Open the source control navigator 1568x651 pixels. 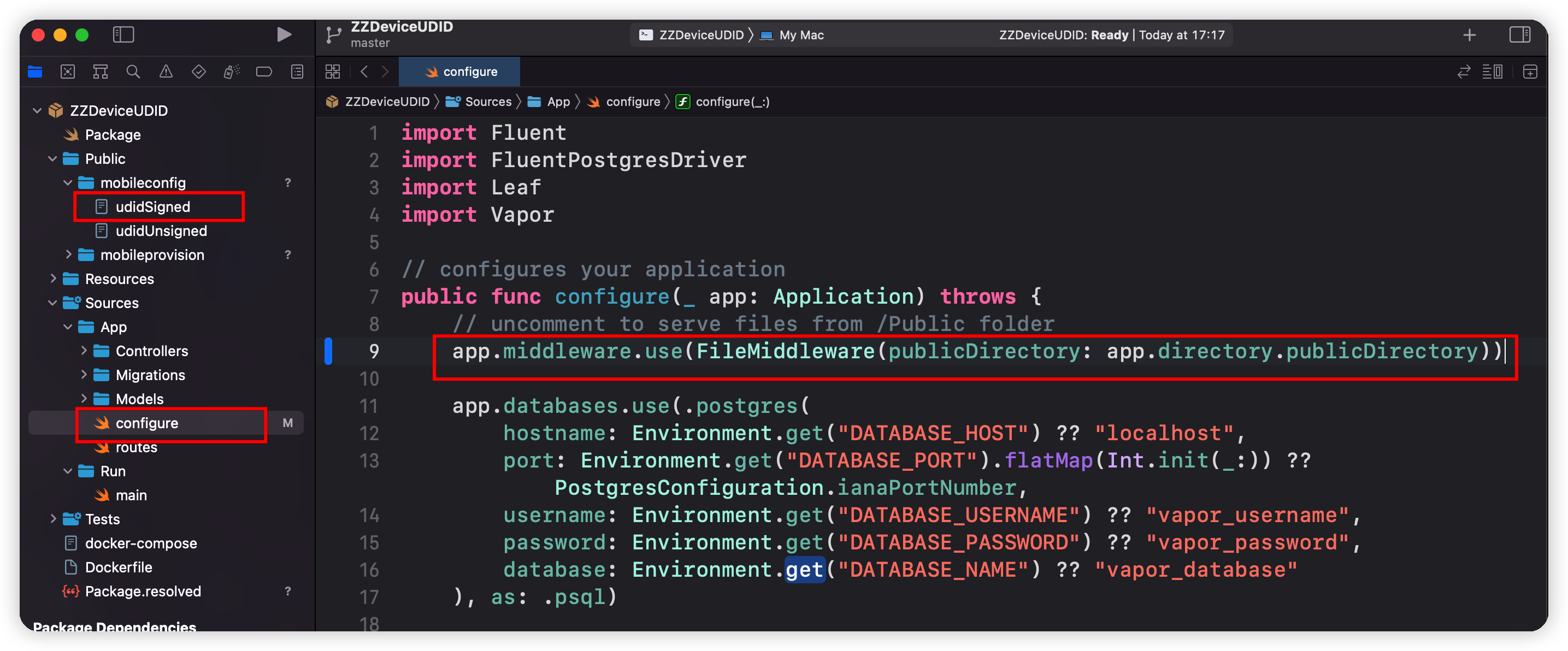pos(68,72)
